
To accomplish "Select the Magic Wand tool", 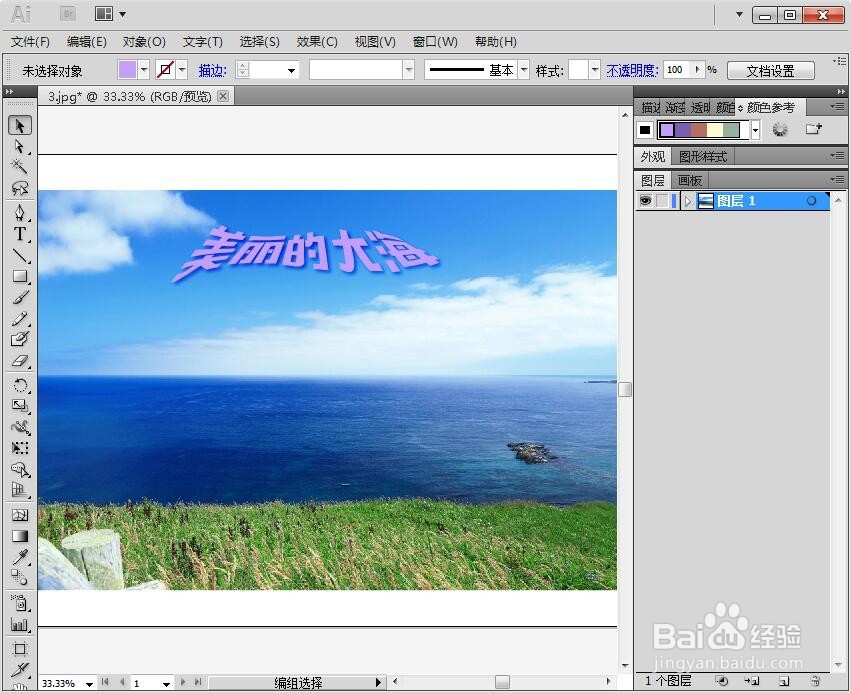I will click(20, 167).
